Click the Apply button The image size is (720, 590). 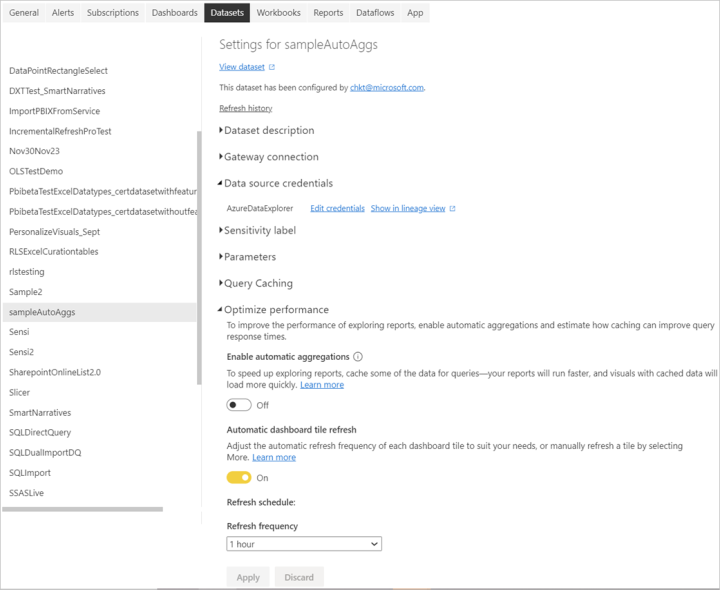click(248, 577)
